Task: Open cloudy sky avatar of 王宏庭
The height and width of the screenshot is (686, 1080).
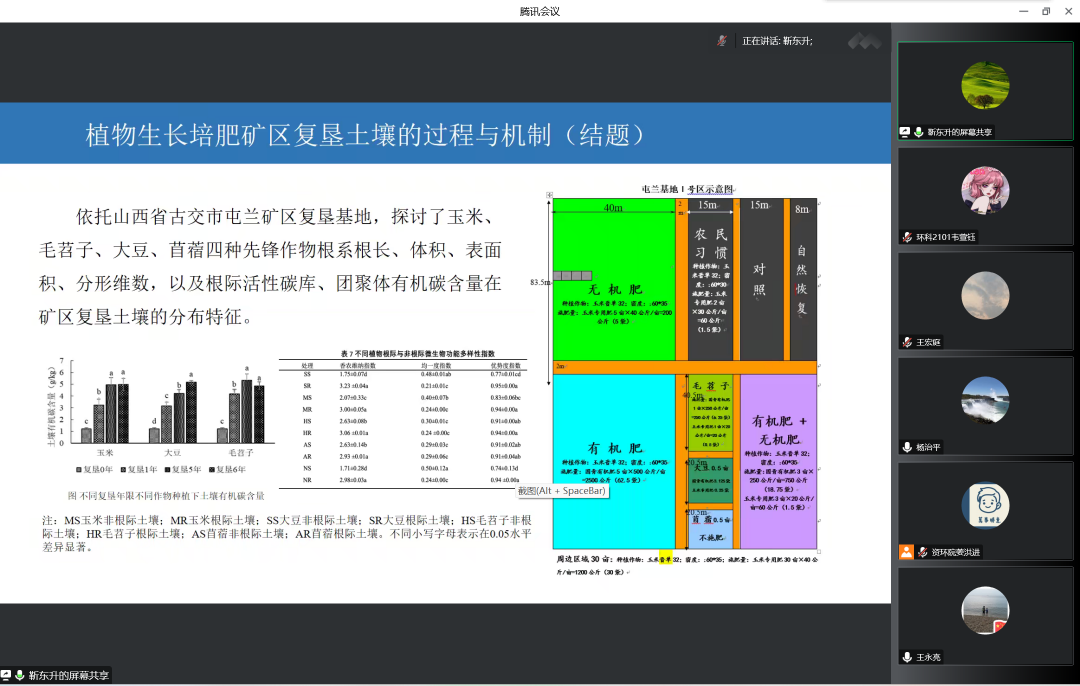Action: (985, 295)
